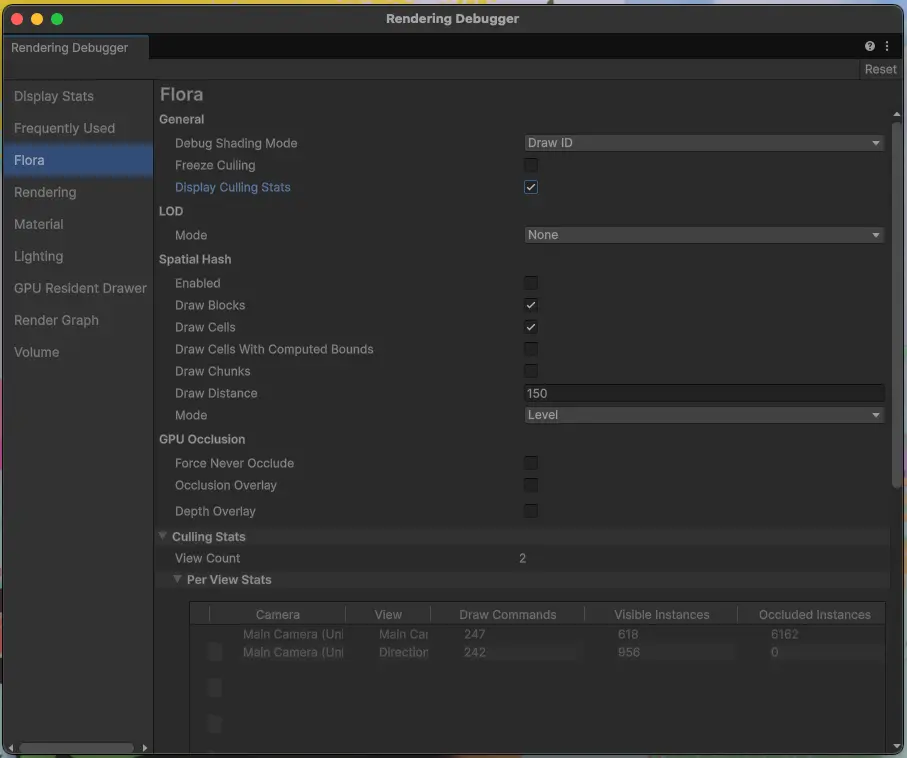Screen dimensions: 907x758
Task: Open the LOD Mode dropdown
Action: pos(704,235)
